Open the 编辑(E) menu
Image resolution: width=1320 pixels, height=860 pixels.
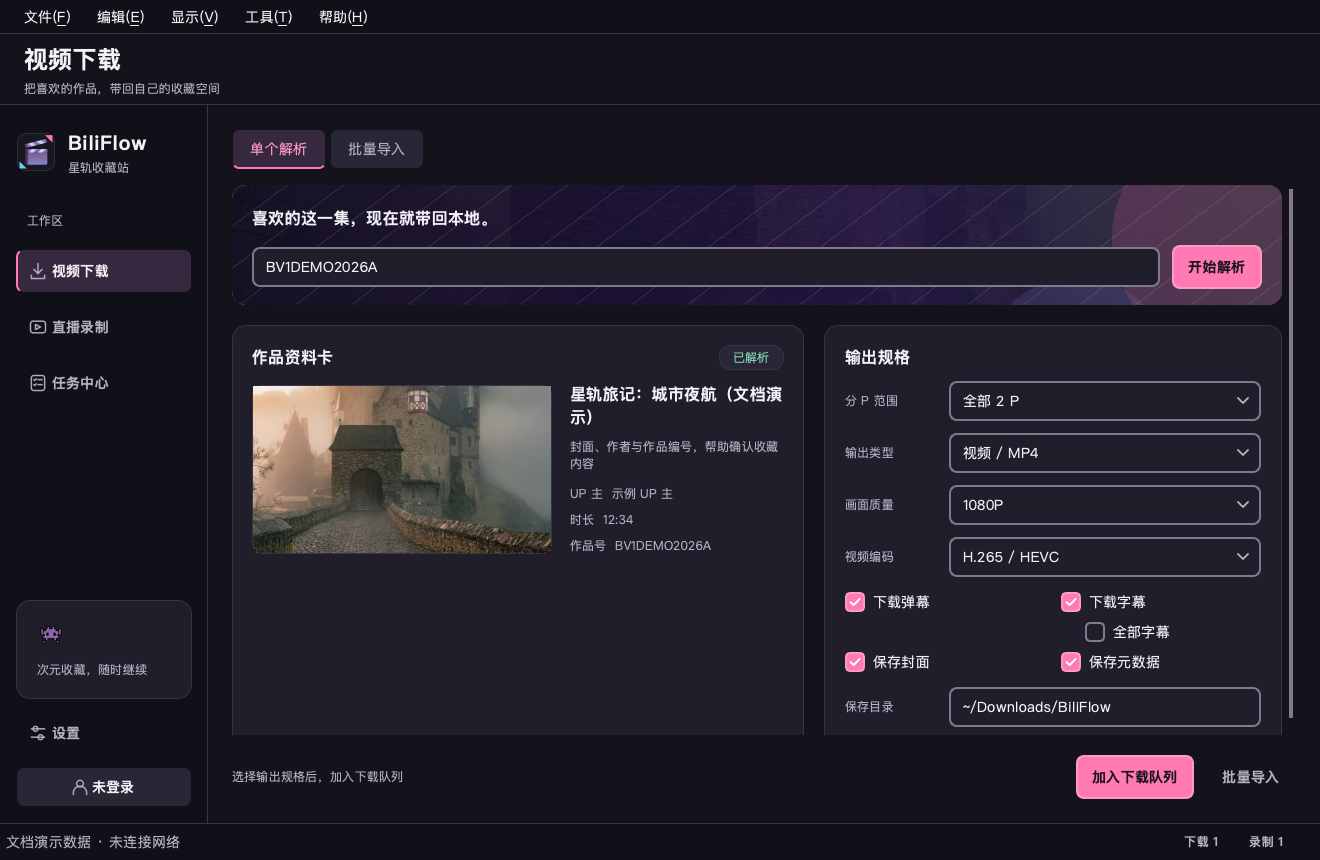121,17
